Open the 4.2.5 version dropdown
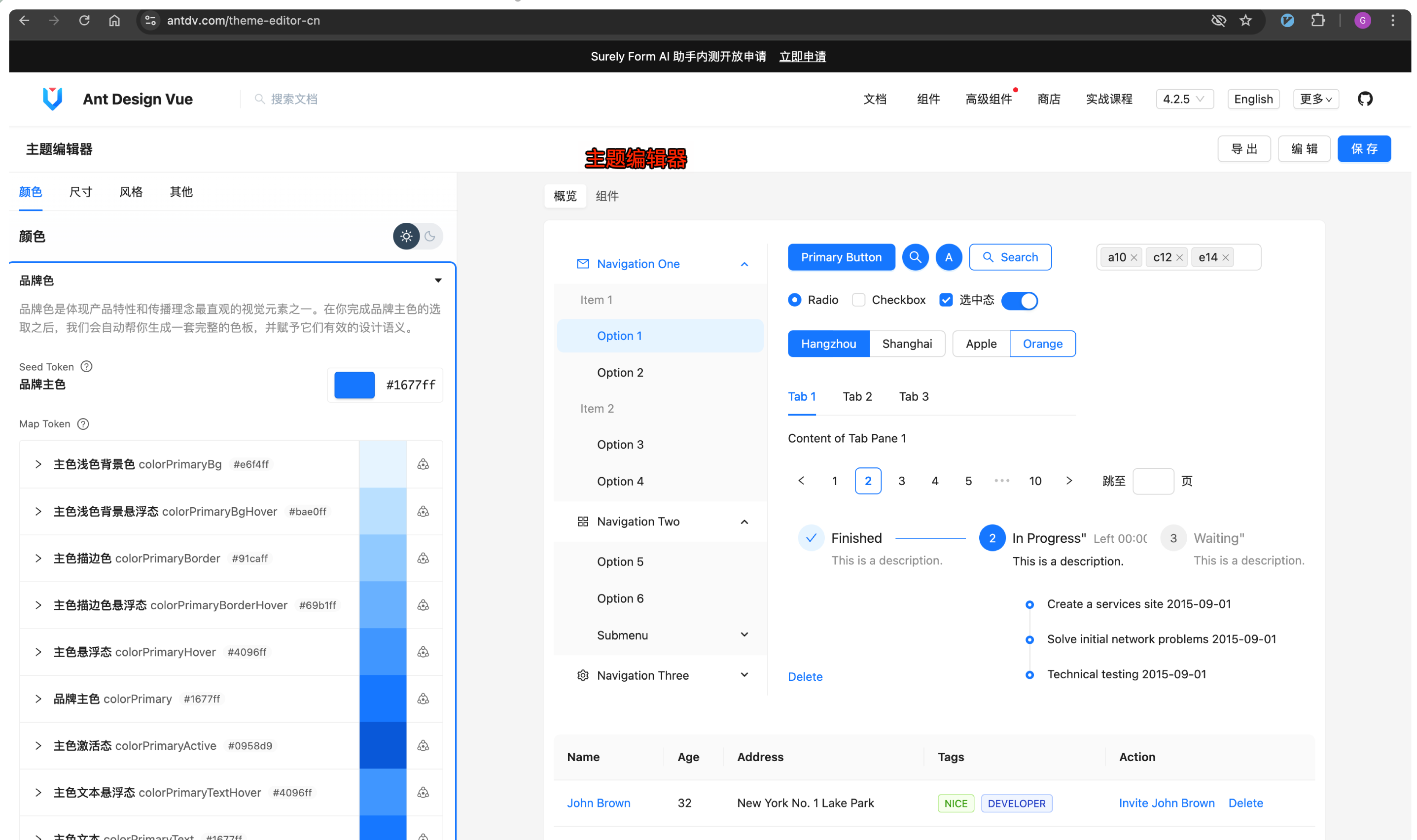Viewport: 1417px width, 840px height. click(1184, 99)
